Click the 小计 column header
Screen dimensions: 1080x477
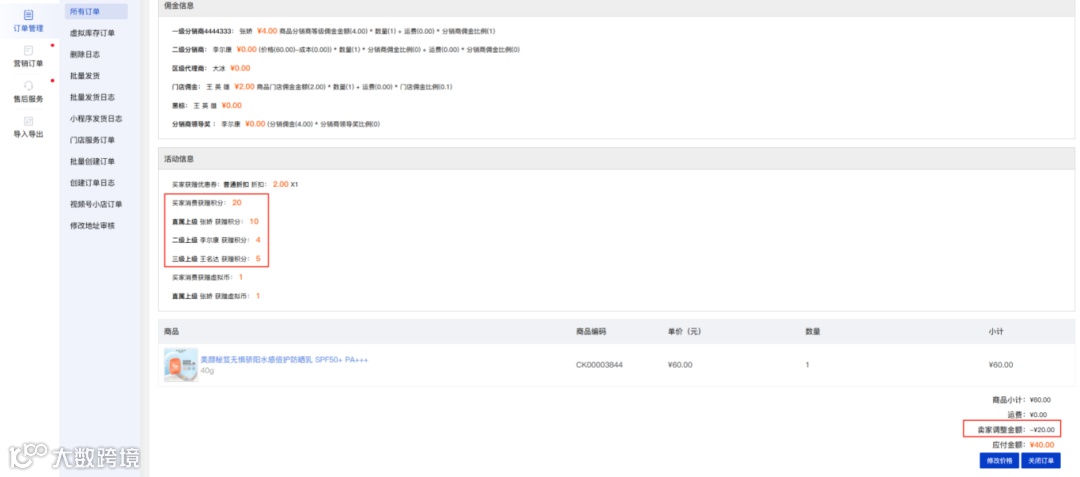[995, 332]
